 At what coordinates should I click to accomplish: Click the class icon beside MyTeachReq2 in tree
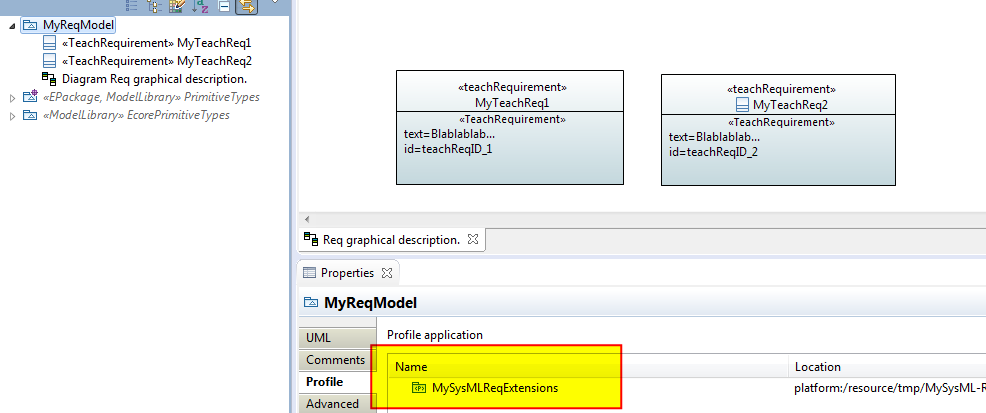coord(49,61)
